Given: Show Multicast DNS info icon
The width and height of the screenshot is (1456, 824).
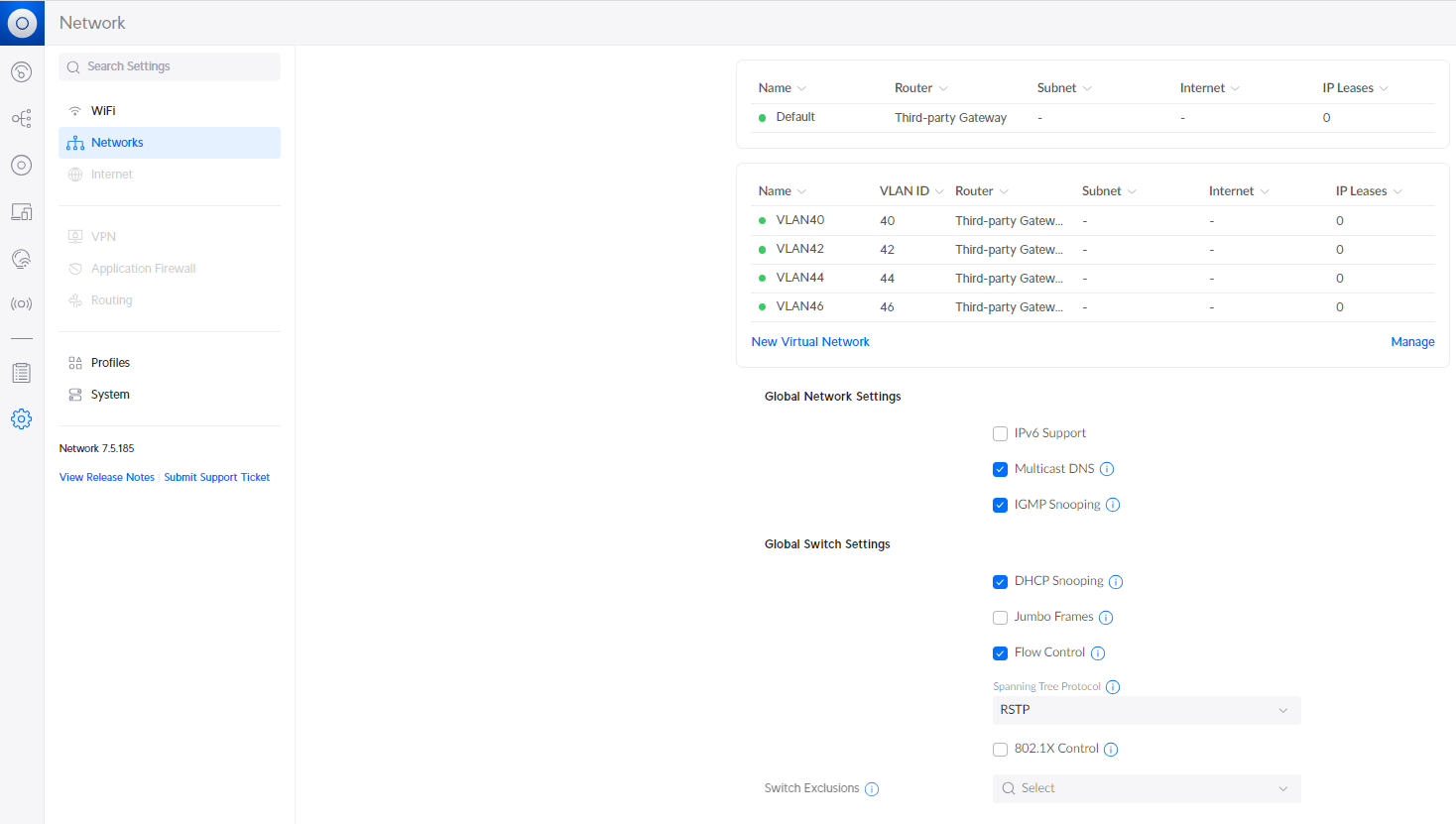Looking at the screenshot, I should (x=1107, y=469).
